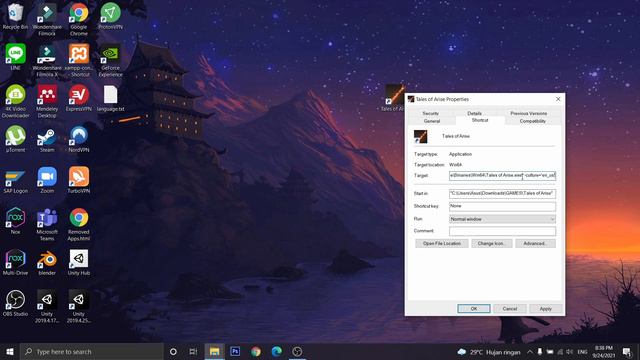The width and height of the screenshot is (640, 360).
Task: Click the Shortcut key field
Action: click(x=502, y=206)
